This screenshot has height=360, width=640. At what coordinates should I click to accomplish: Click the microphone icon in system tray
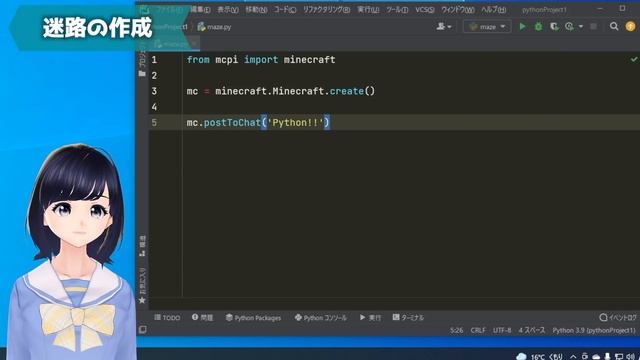click(x=607, y=356)
